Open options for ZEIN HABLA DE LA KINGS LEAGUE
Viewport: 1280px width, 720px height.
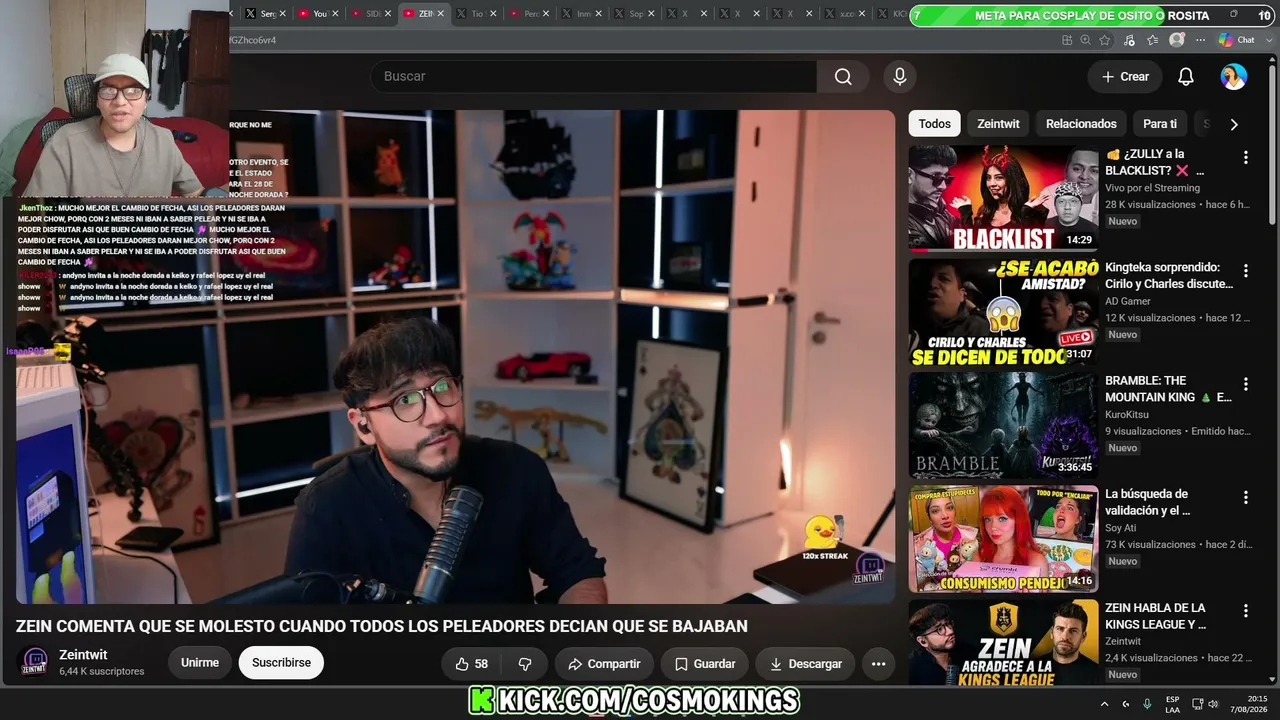coord(1246,611)
